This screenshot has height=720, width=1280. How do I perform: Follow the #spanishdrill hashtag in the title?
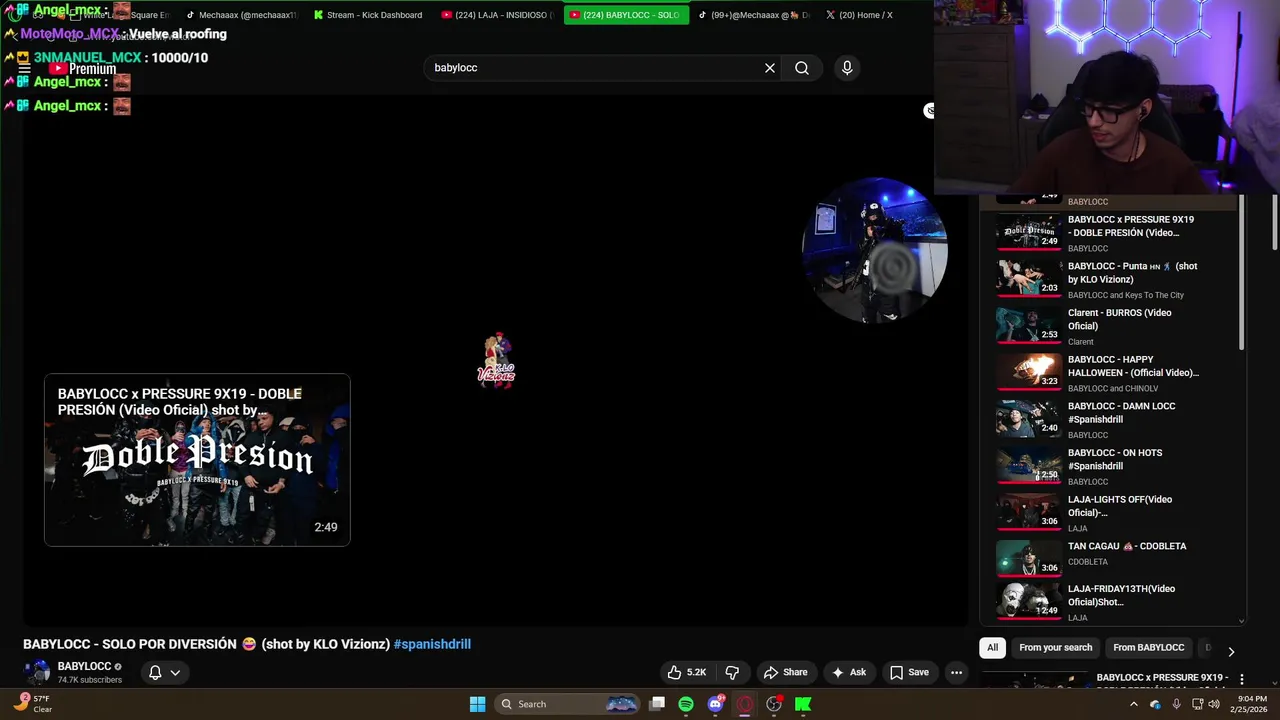[x=432, y=644]
